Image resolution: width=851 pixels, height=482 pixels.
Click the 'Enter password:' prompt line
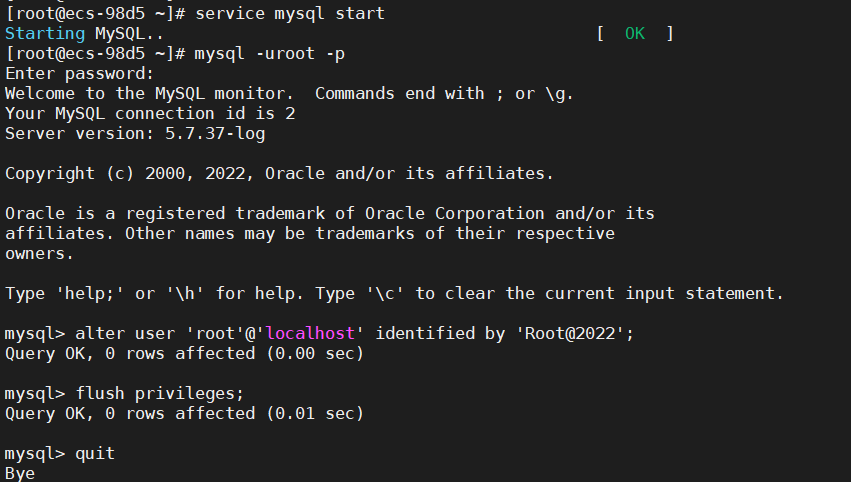pos(80,73)
